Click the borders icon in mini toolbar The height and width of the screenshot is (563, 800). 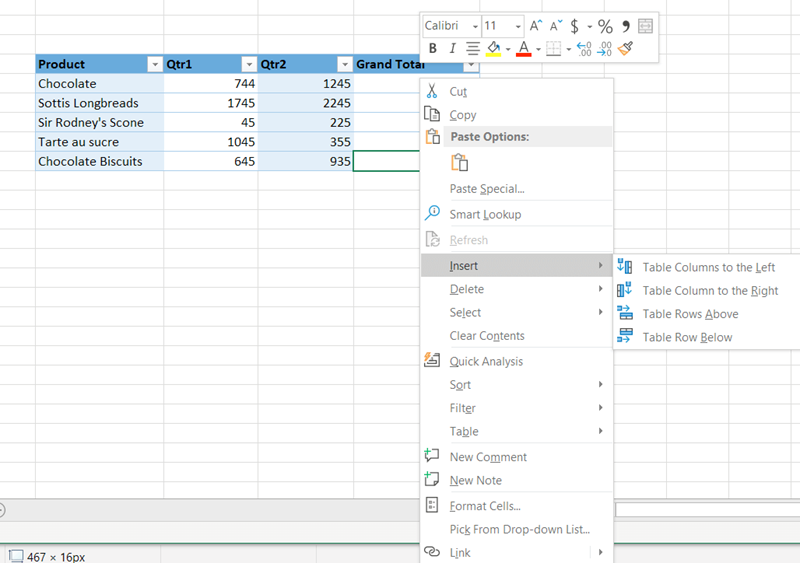tap(554, 48)
